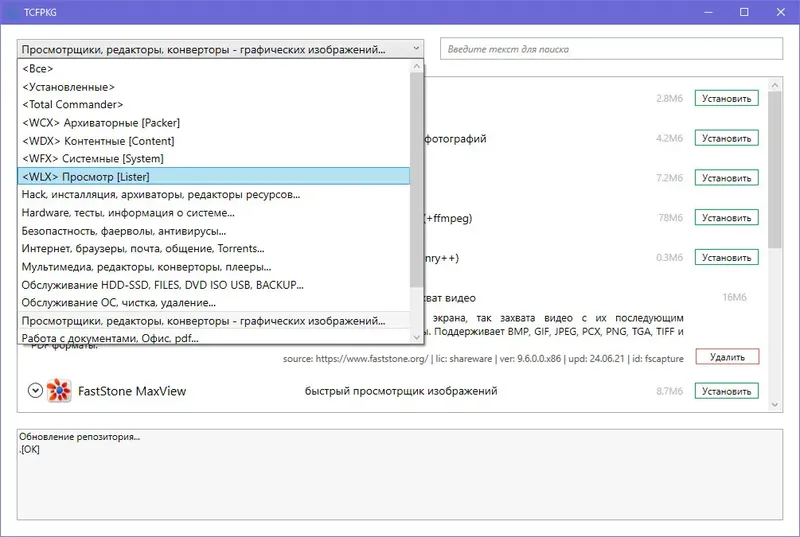800x537 pixels.
Task: Select <WFX> Системные [System] entry
Action: pos(213,159)
